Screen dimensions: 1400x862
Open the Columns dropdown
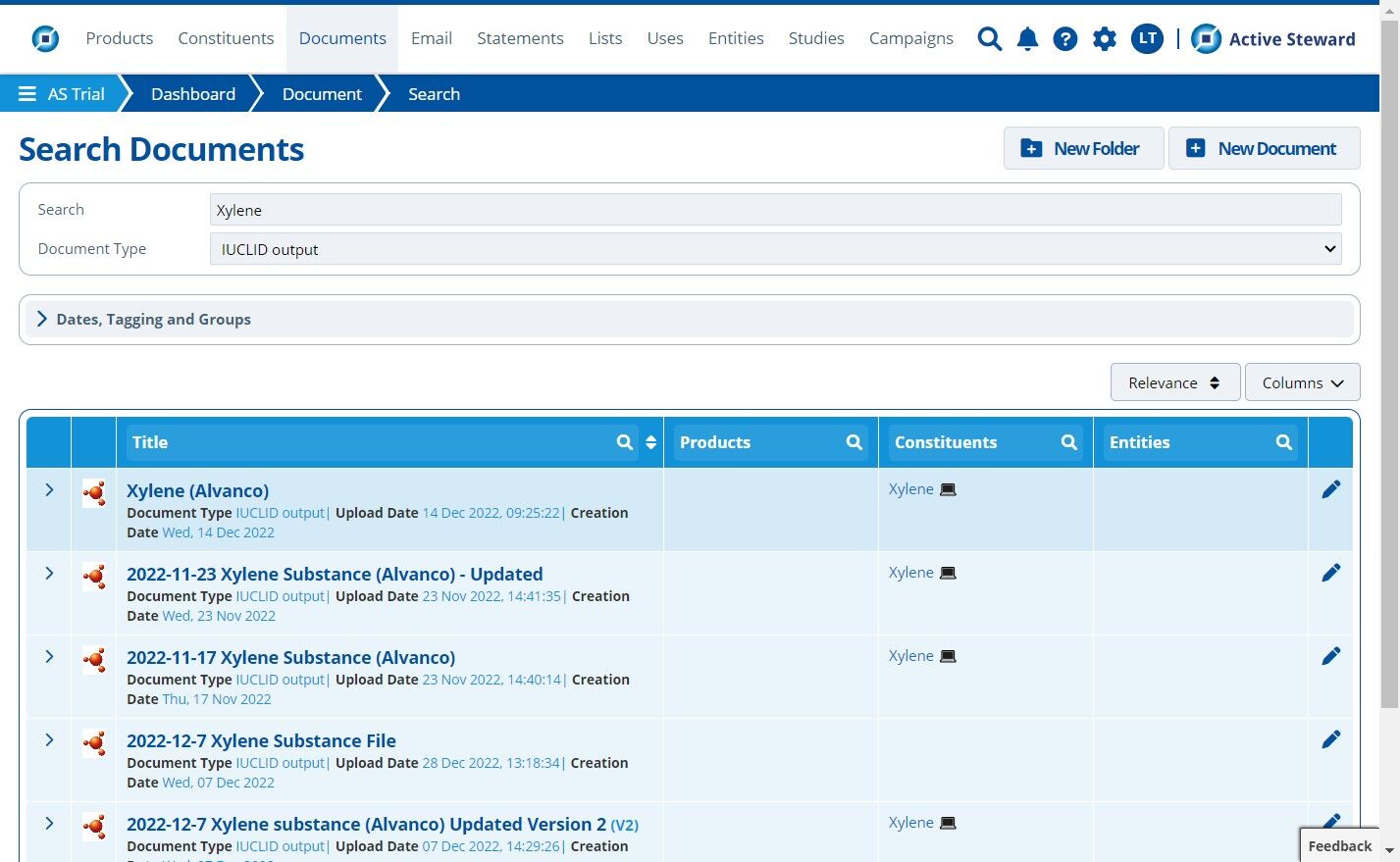[1302, 382]
